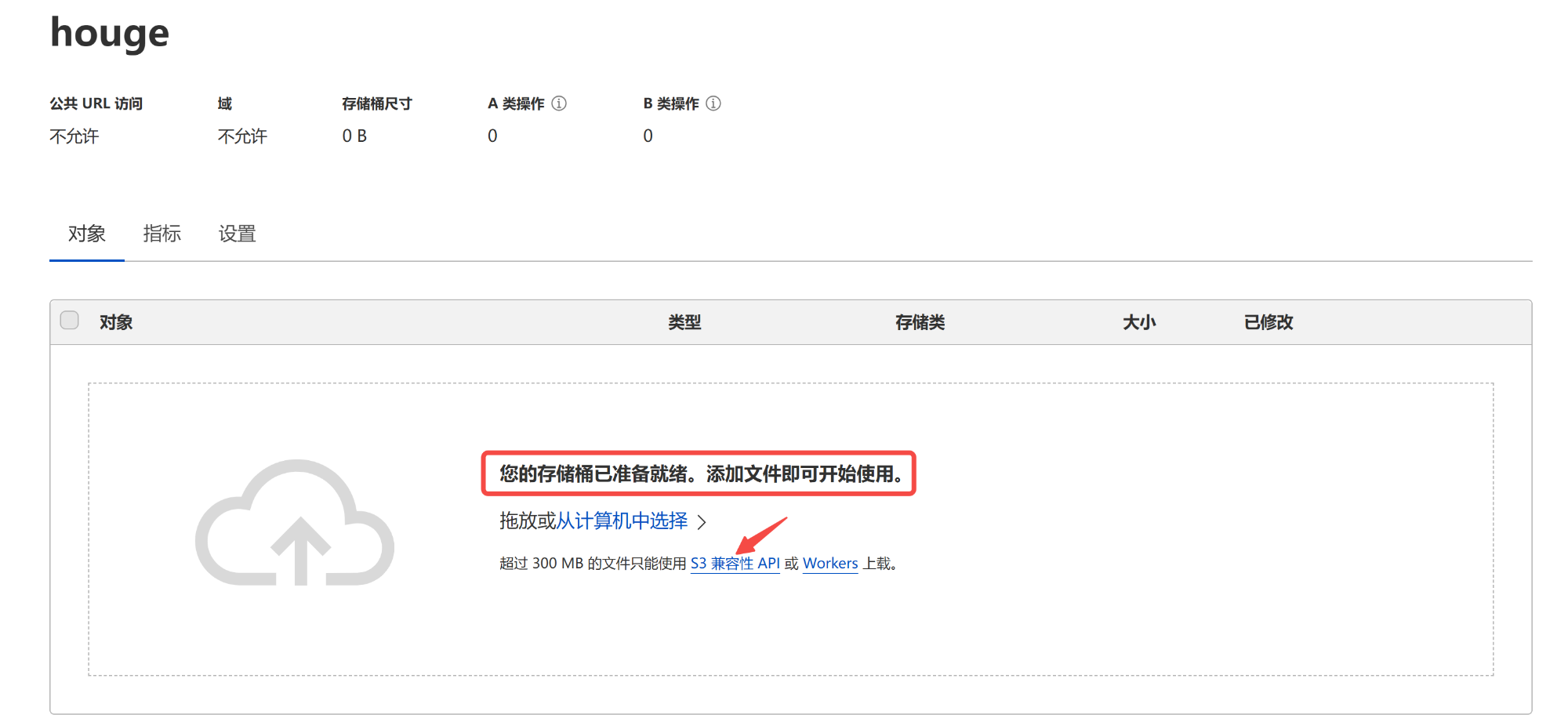Toggle the select-all objects checkbox

[70, 321]
